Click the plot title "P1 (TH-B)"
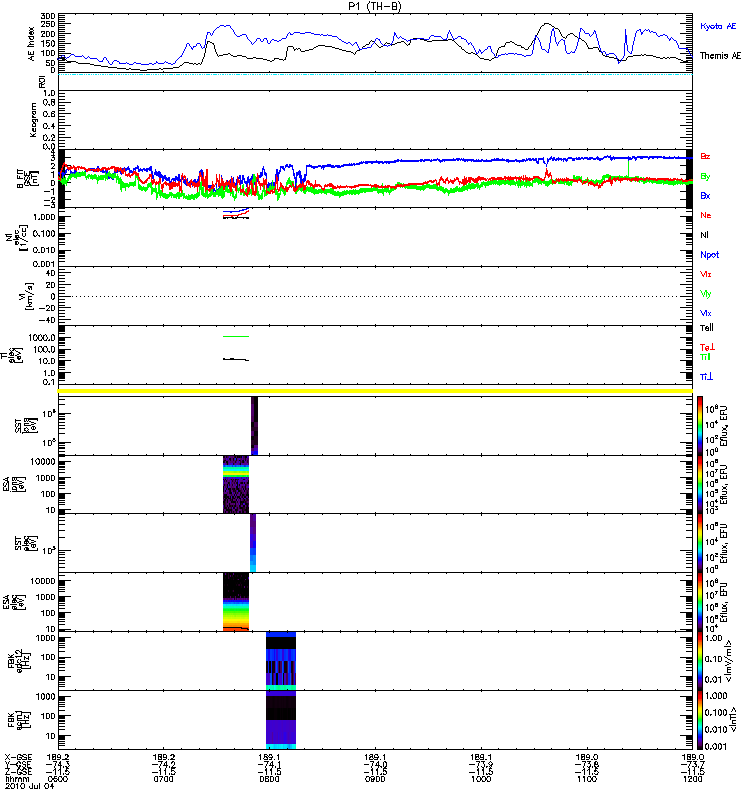This screenshot has width=750, height=800. pyautogui.click(x=375, y=6)
